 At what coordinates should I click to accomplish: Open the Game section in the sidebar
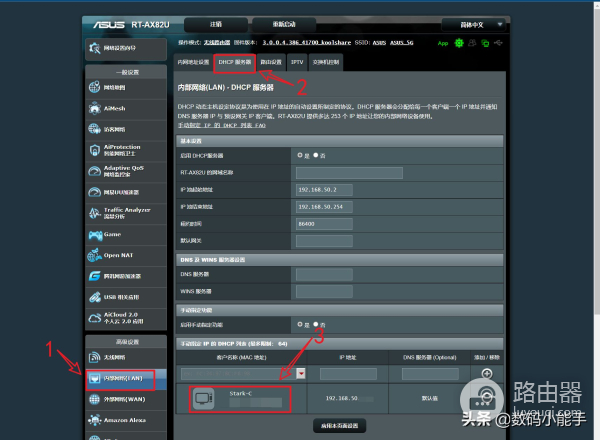(126, 234)
